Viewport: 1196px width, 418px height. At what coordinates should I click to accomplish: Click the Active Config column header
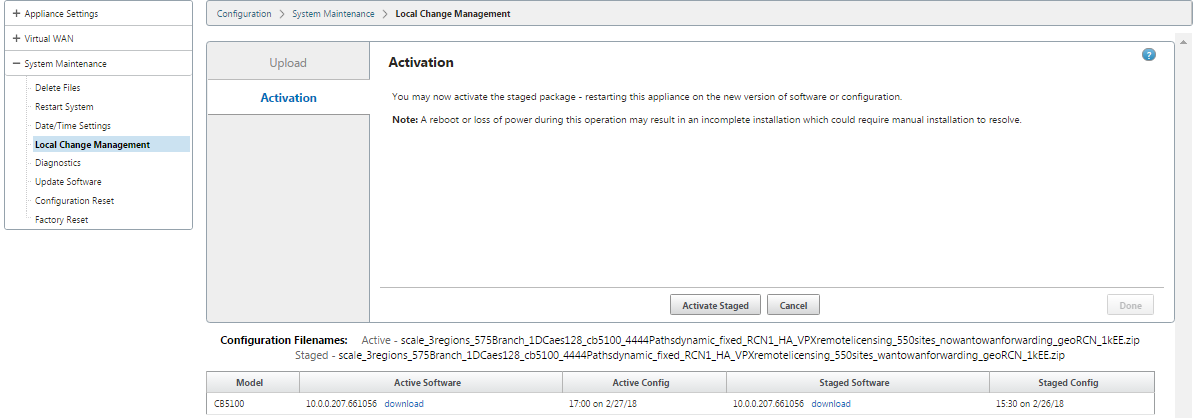pyautogui.click(x=645, y=382)
